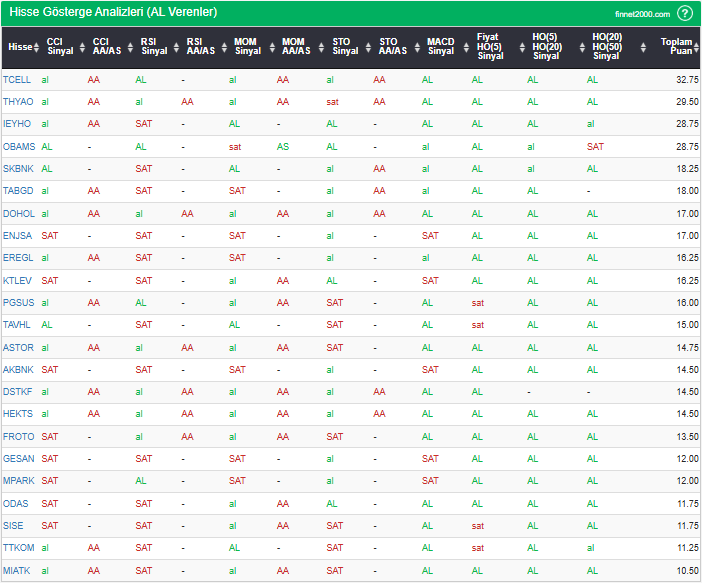Click sort arrows on CCI Sinyal column
Image resolution: width=702 pixels, height=583 pixels.
(81, 47)
